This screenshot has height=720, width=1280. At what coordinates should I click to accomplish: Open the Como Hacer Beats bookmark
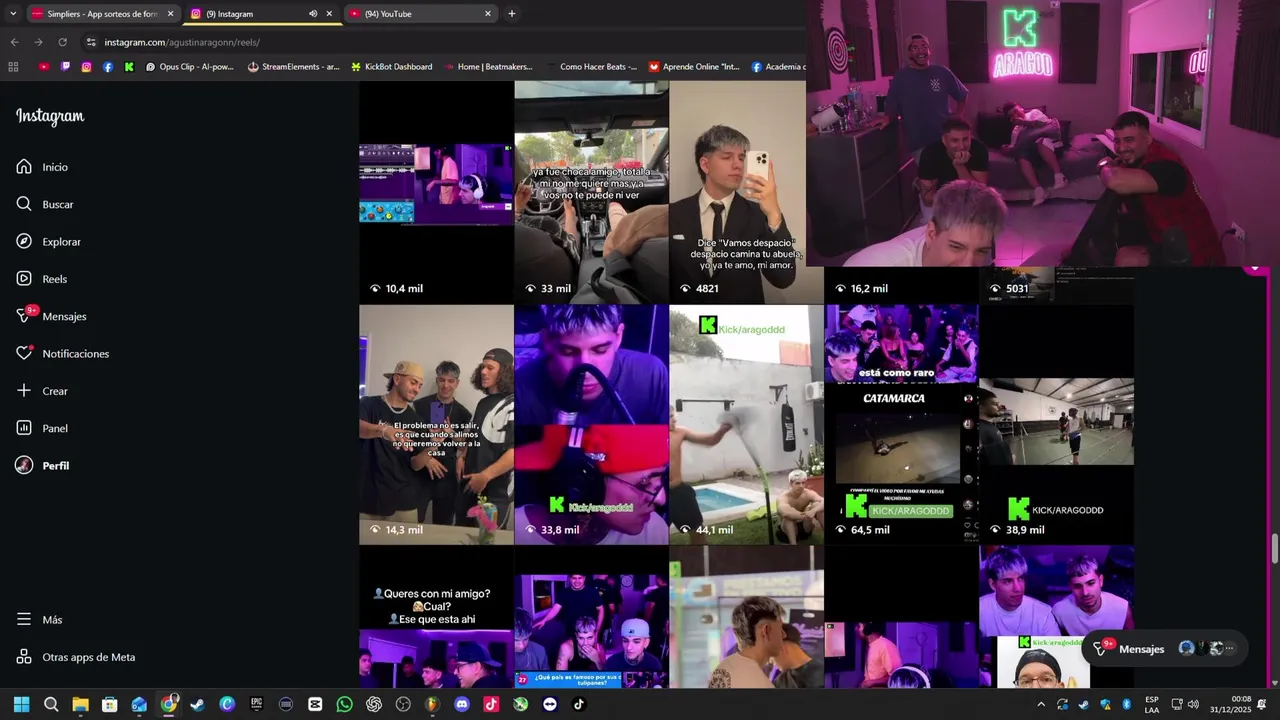click(x=592, y=67)
